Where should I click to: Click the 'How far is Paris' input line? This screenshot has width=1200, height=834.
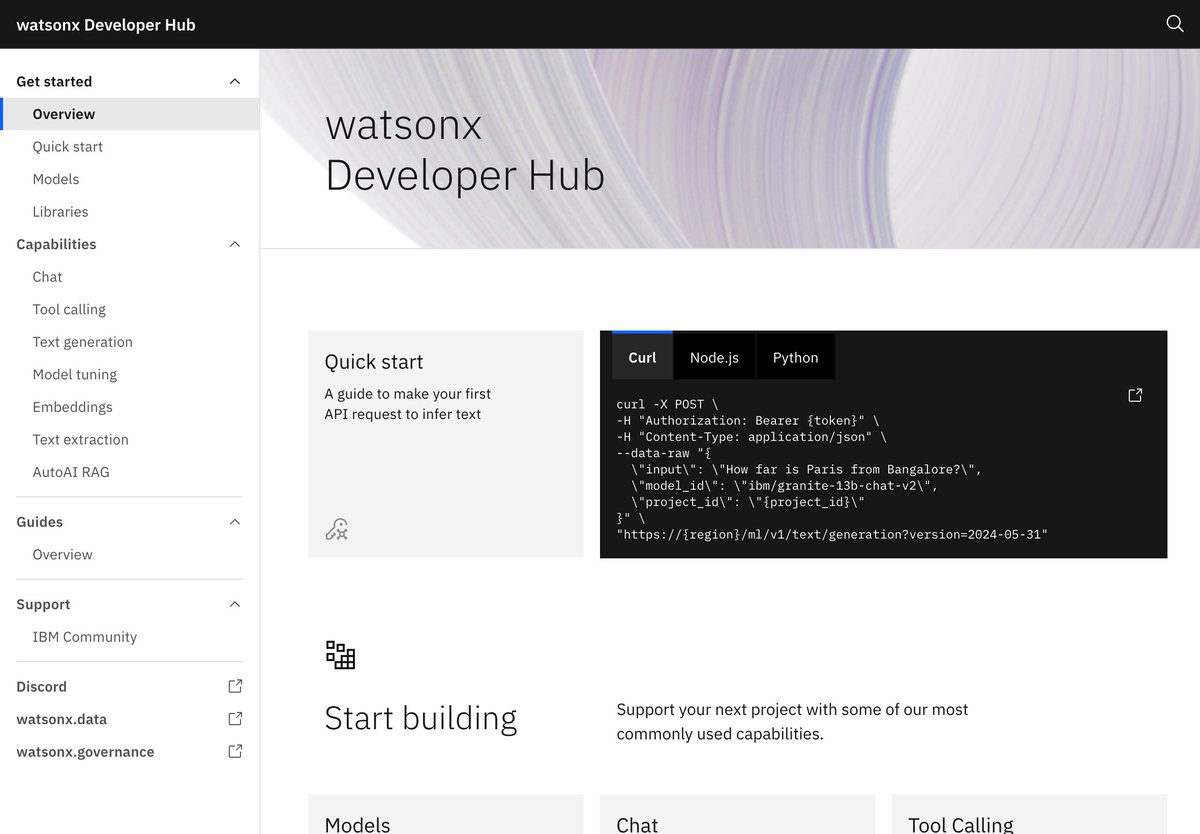[807, 469]
